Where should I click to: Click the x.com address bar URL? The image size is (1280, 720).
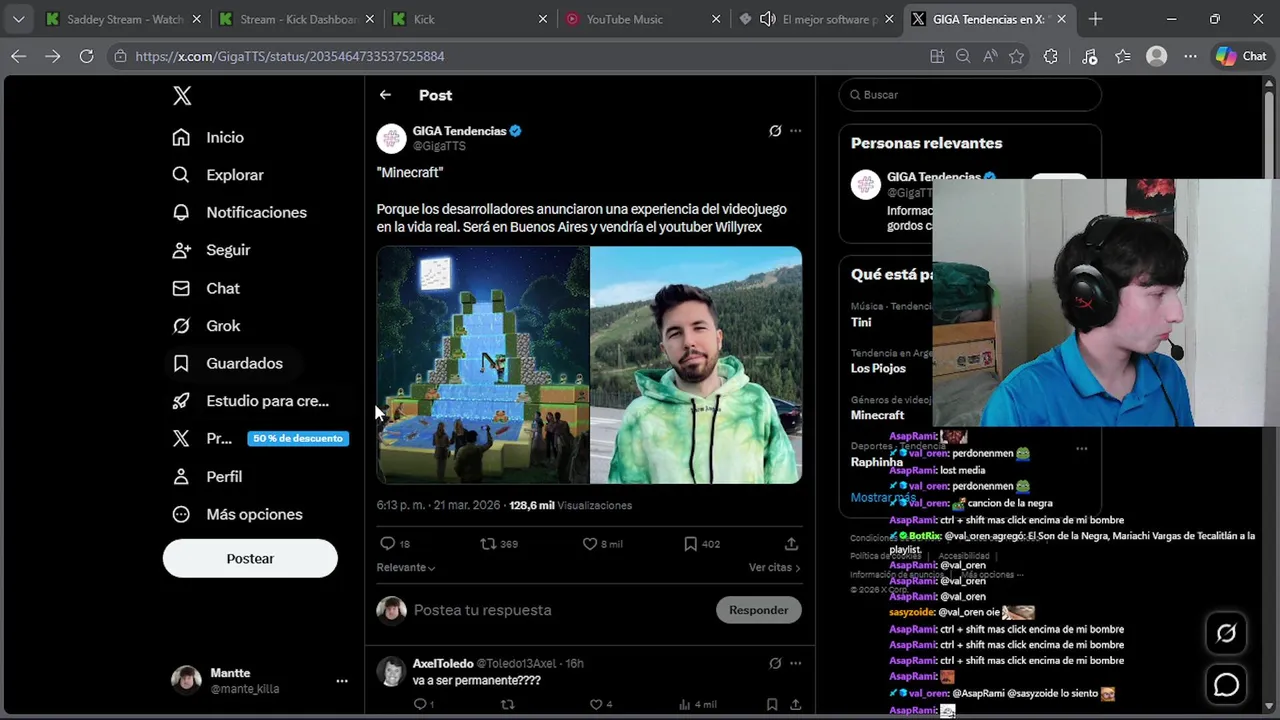[290, 57]
